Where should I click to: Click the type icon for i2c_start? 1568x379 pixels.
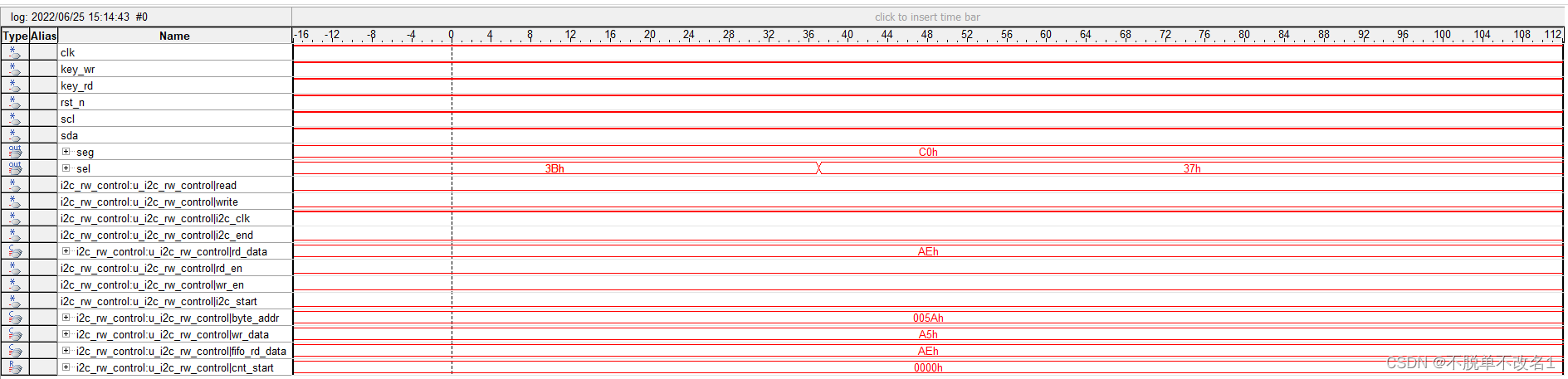coord(15,301)
